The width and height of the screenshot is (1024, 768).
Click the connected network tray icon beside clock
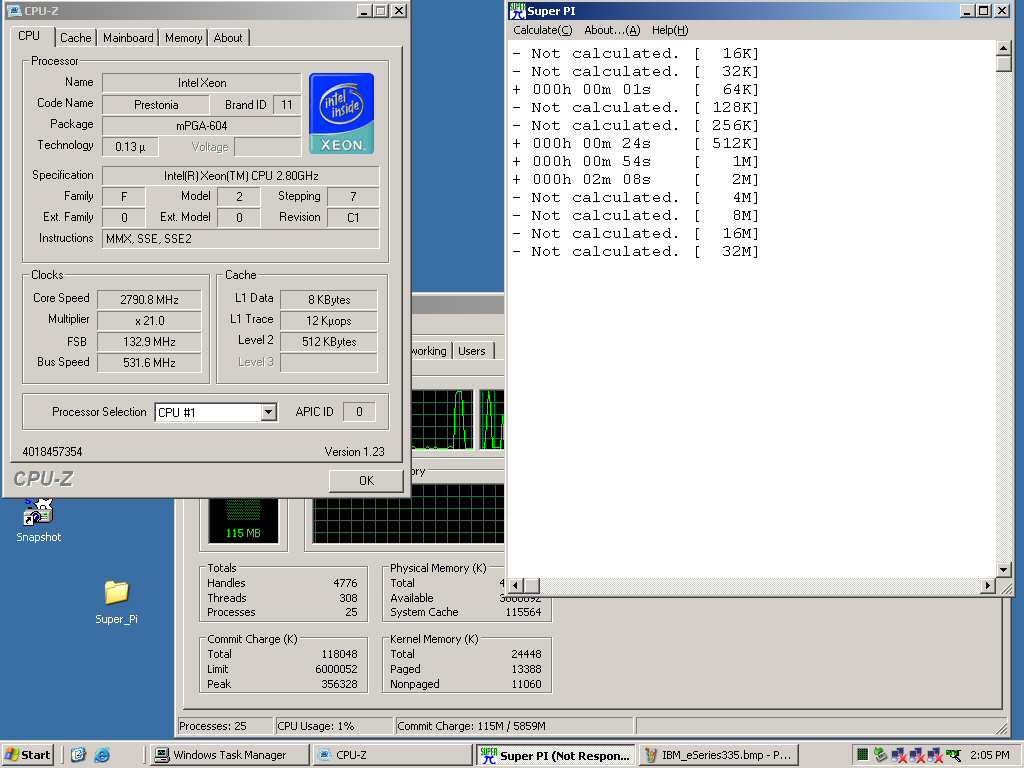coord(953,756)
